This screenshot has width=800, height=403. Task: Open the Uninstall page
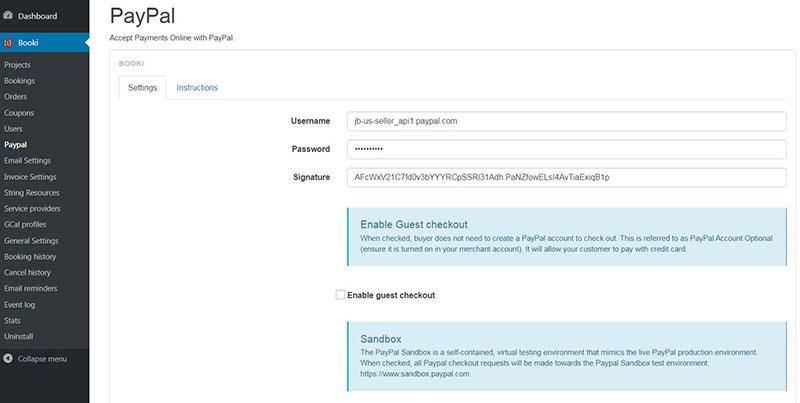point(18,337)
